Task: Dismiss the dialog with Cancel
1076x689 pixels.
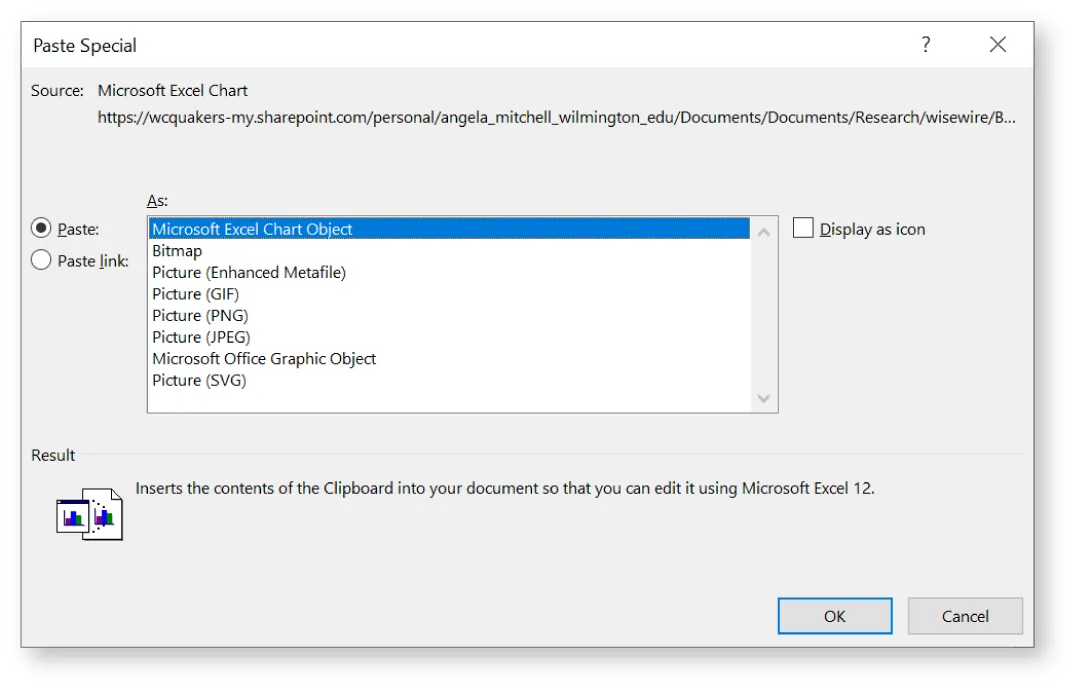Action: [x=965, y=615]
